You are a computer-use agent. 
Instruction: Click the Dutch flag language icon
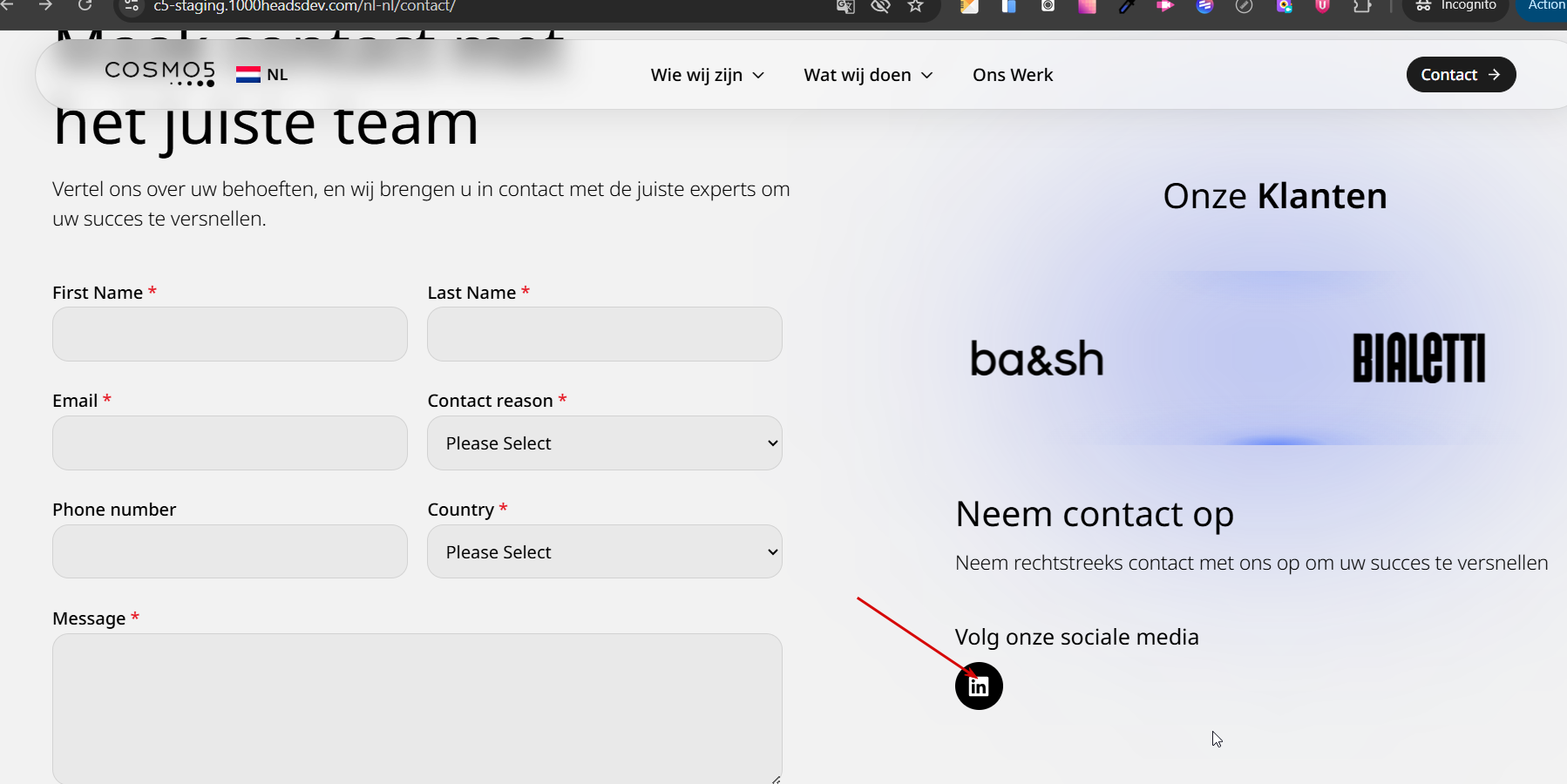(248, 75)
